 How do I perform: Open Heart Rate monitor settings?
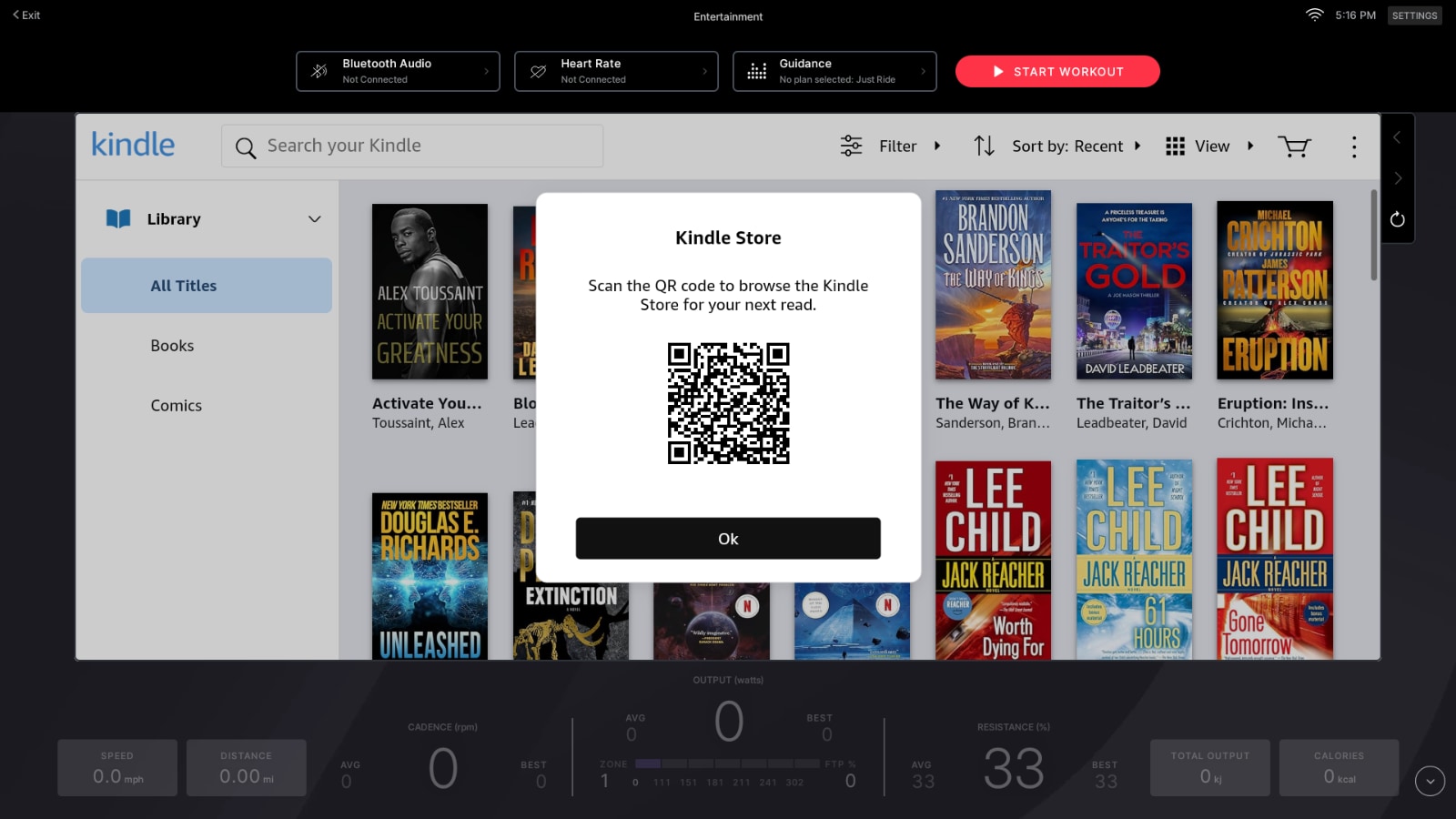(616, 71)
